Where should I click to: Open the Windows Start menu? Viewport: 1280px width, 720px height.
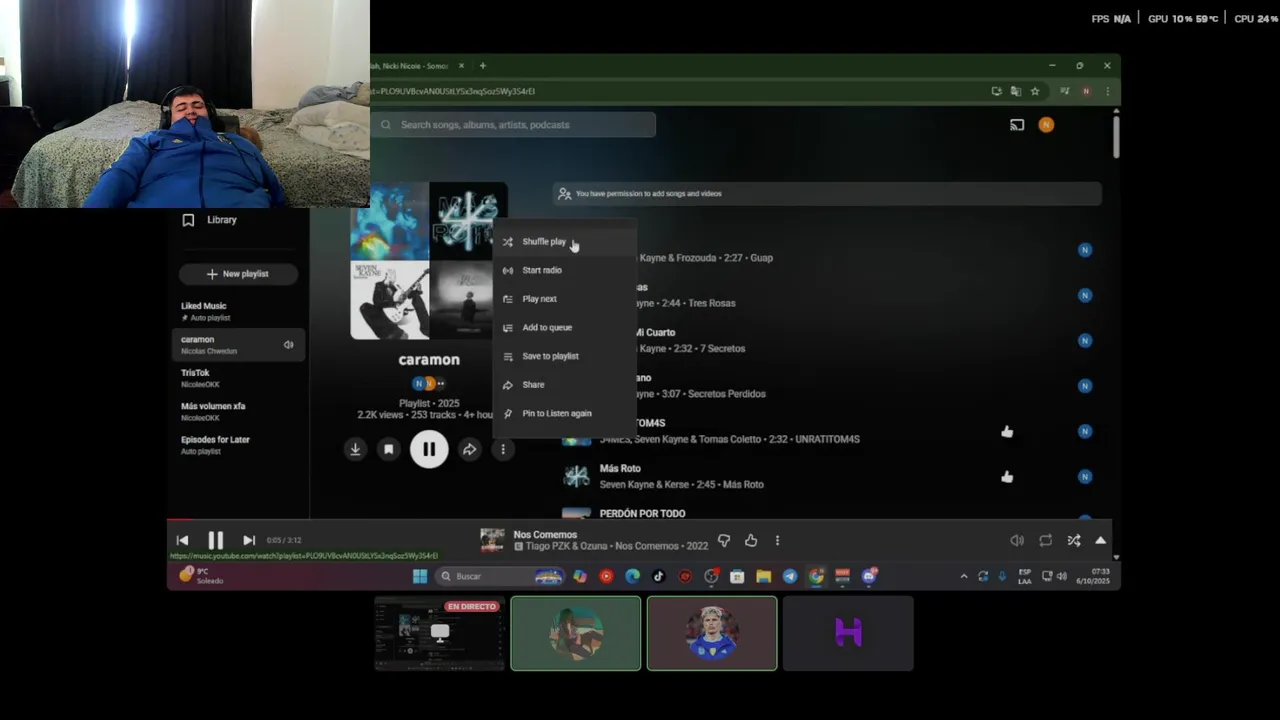point(420,576)
